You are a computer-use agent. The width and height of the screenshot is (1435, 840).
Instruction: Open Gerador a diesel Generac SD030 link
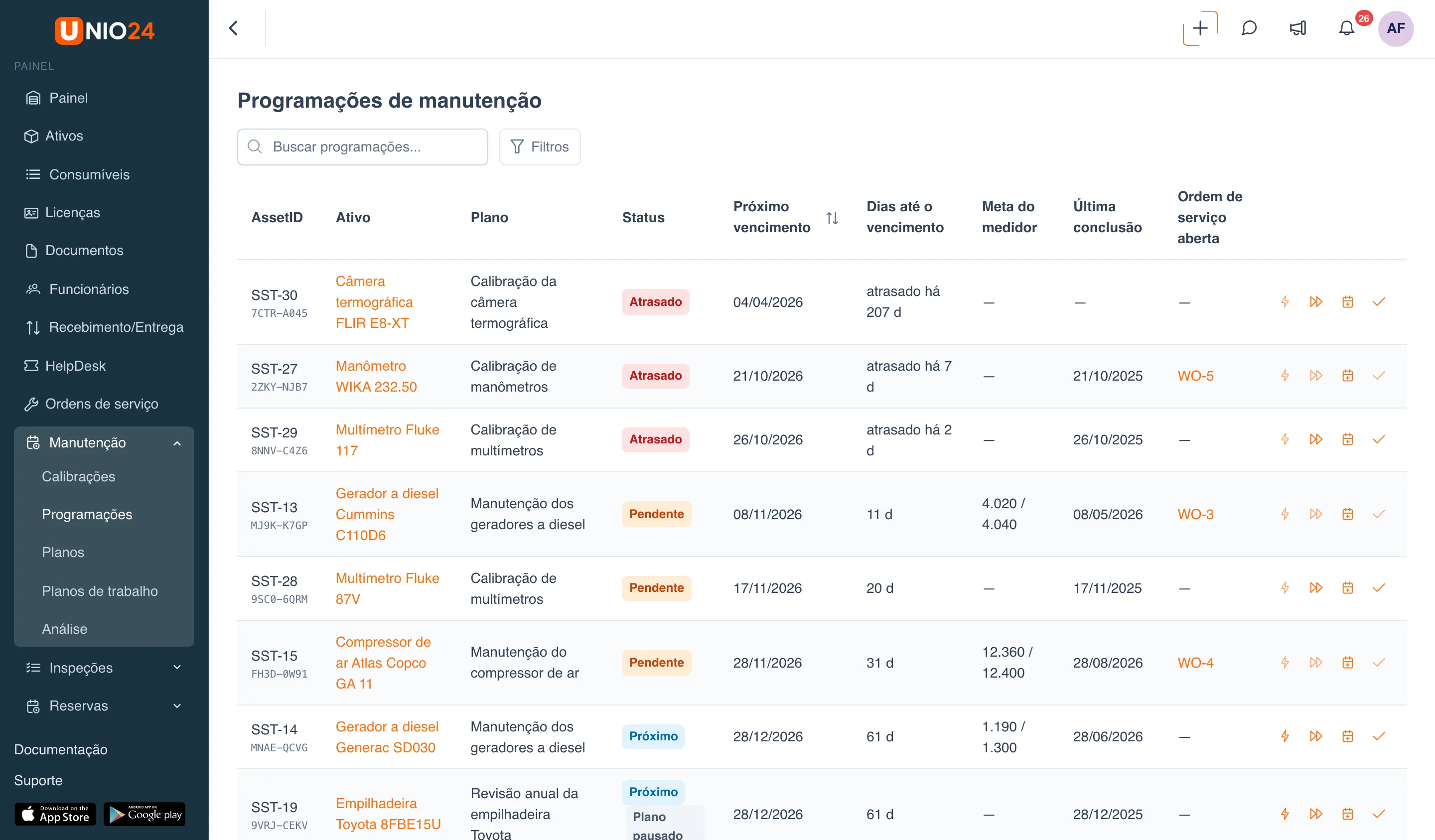tap(387, 737)
